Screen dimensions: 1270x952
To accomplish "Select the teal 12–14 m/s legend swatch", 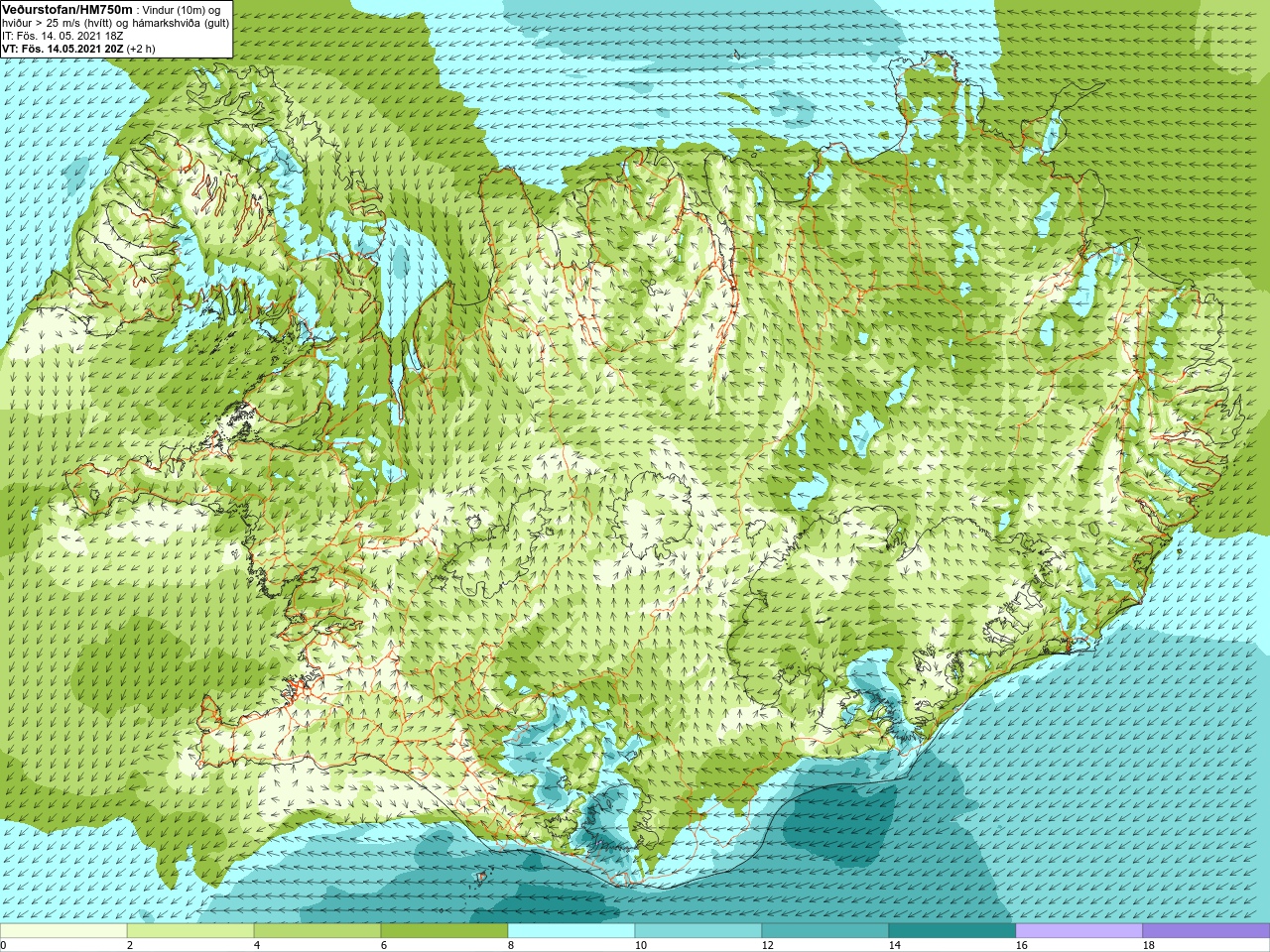I will pos(825,931).
